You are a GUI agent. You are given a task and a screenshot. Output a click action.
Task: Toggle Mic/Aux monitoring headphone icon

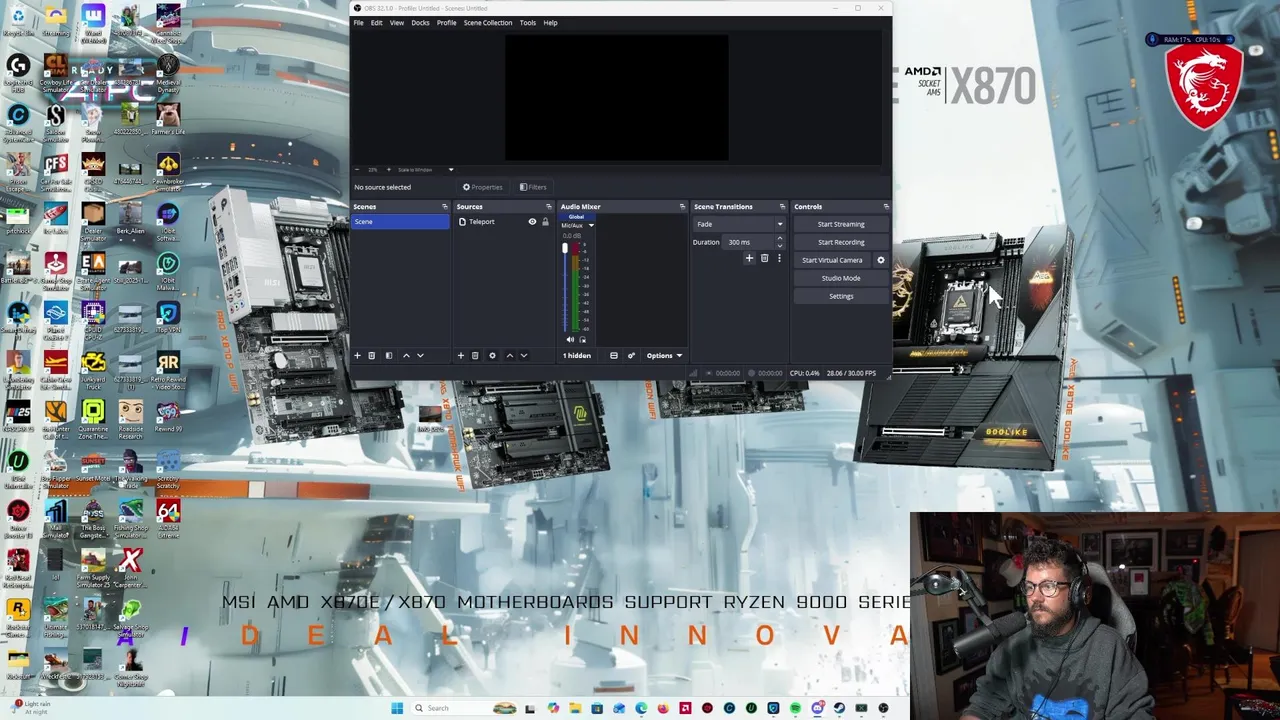(583, 340)
